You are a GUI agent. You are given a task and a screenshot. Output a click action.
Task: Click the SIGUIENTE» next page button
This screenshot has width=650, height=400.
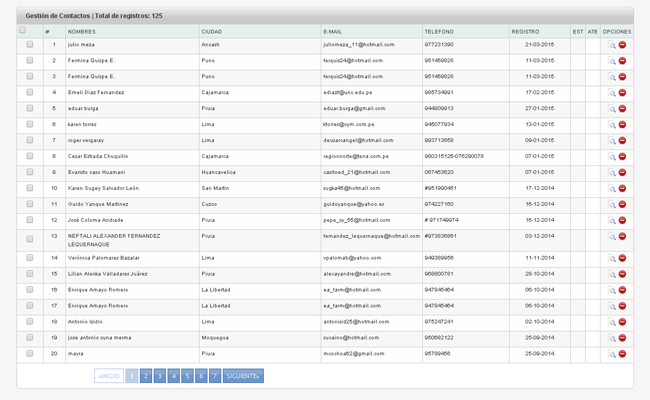pyautogui.click(x=243, y=376)
